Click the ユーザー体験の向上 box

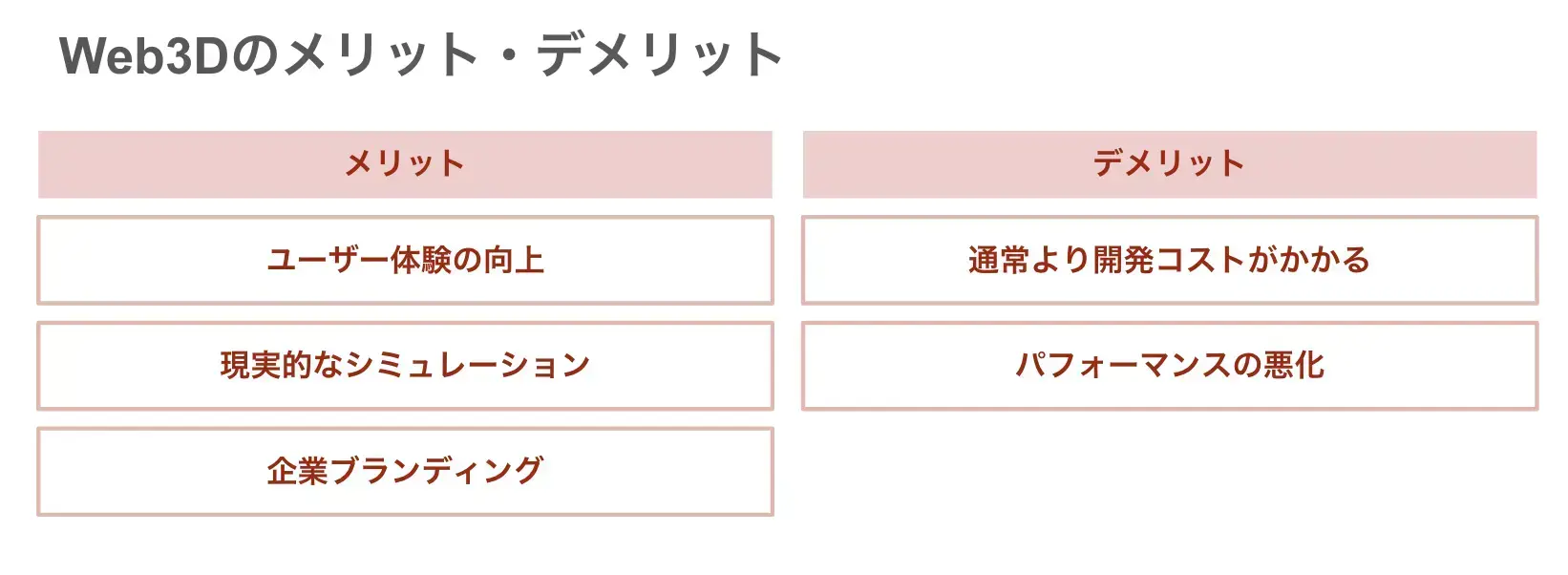[x=405, y=260]
